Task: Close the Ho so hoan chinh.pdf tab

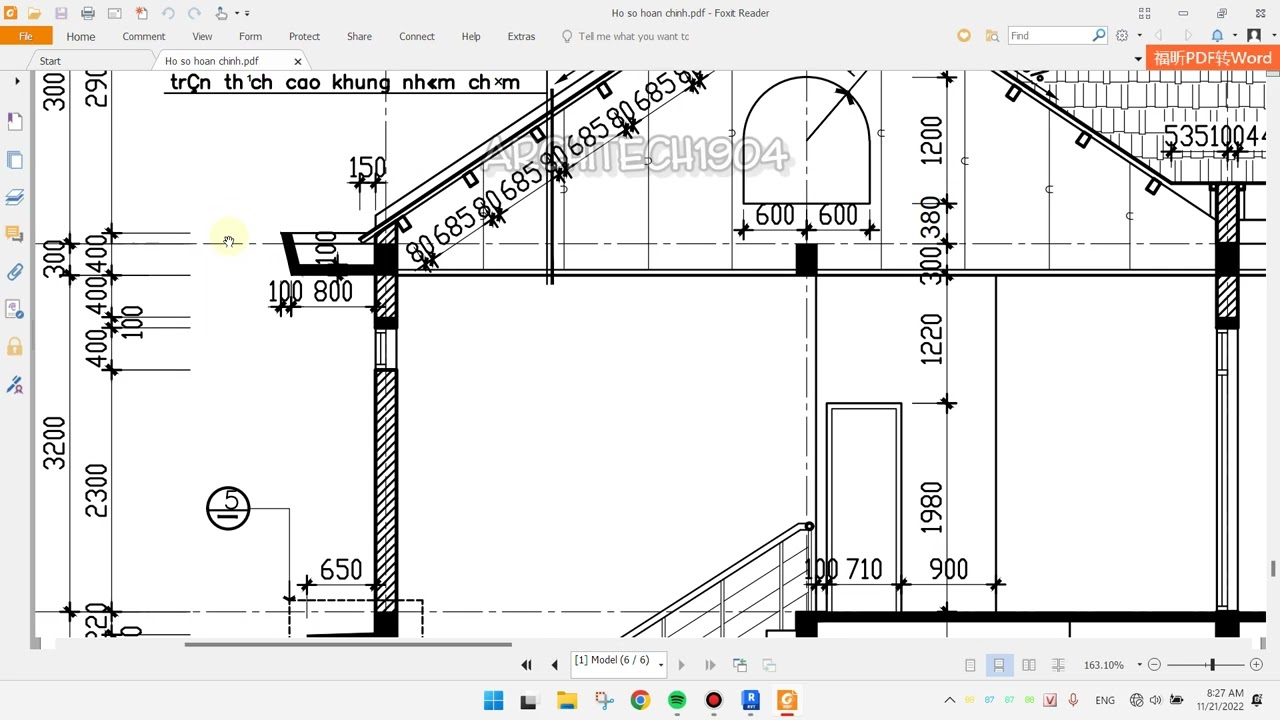Action: tap(297, 61)
